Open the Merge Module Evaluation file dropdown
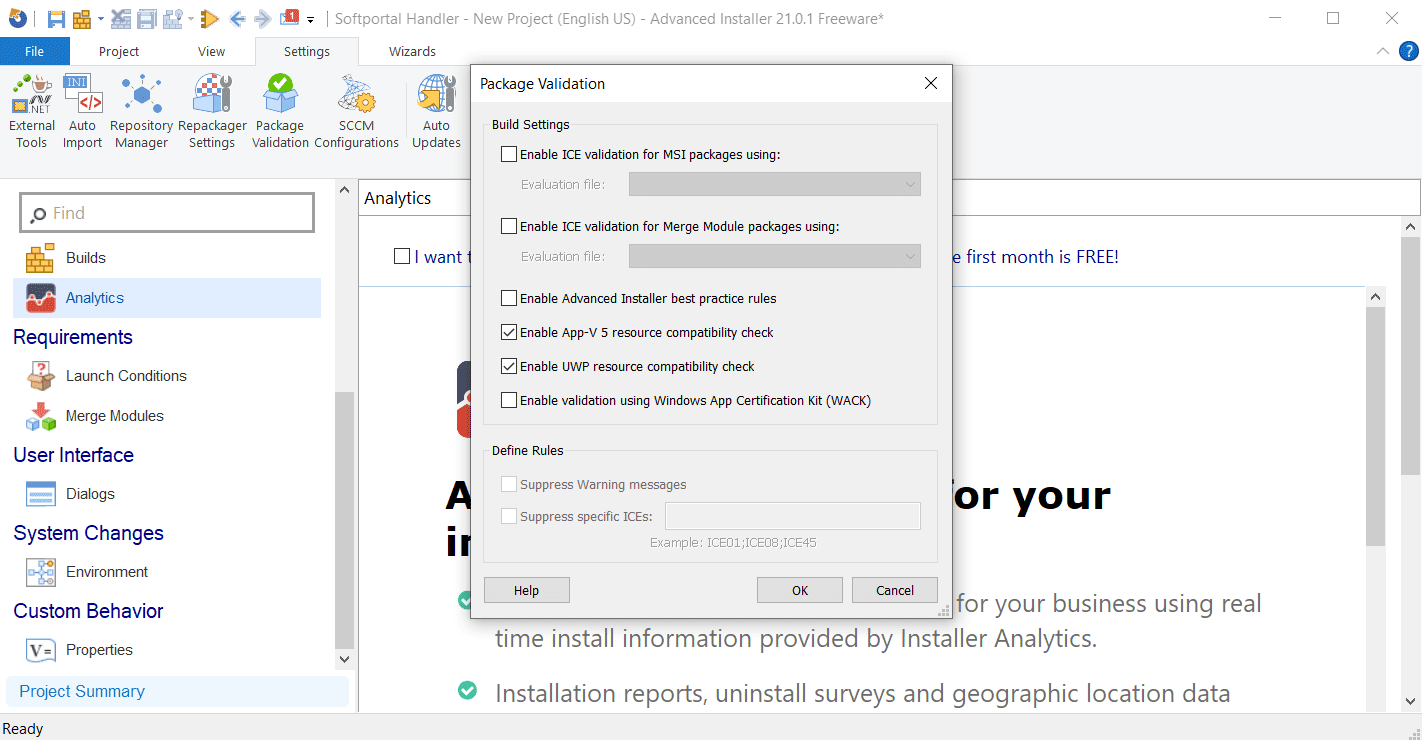1422x740 pixels. coord(774,256)
